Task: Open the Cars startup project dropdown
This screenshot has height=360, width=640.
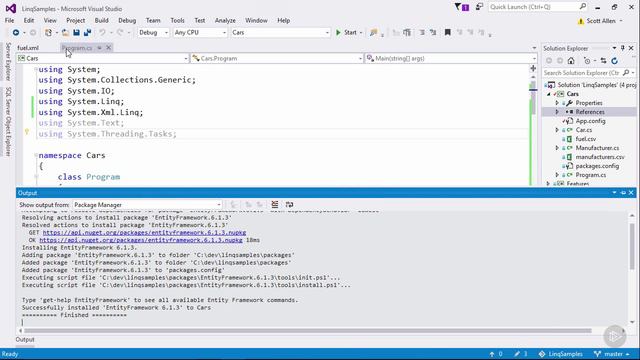Action: point(280,32)
